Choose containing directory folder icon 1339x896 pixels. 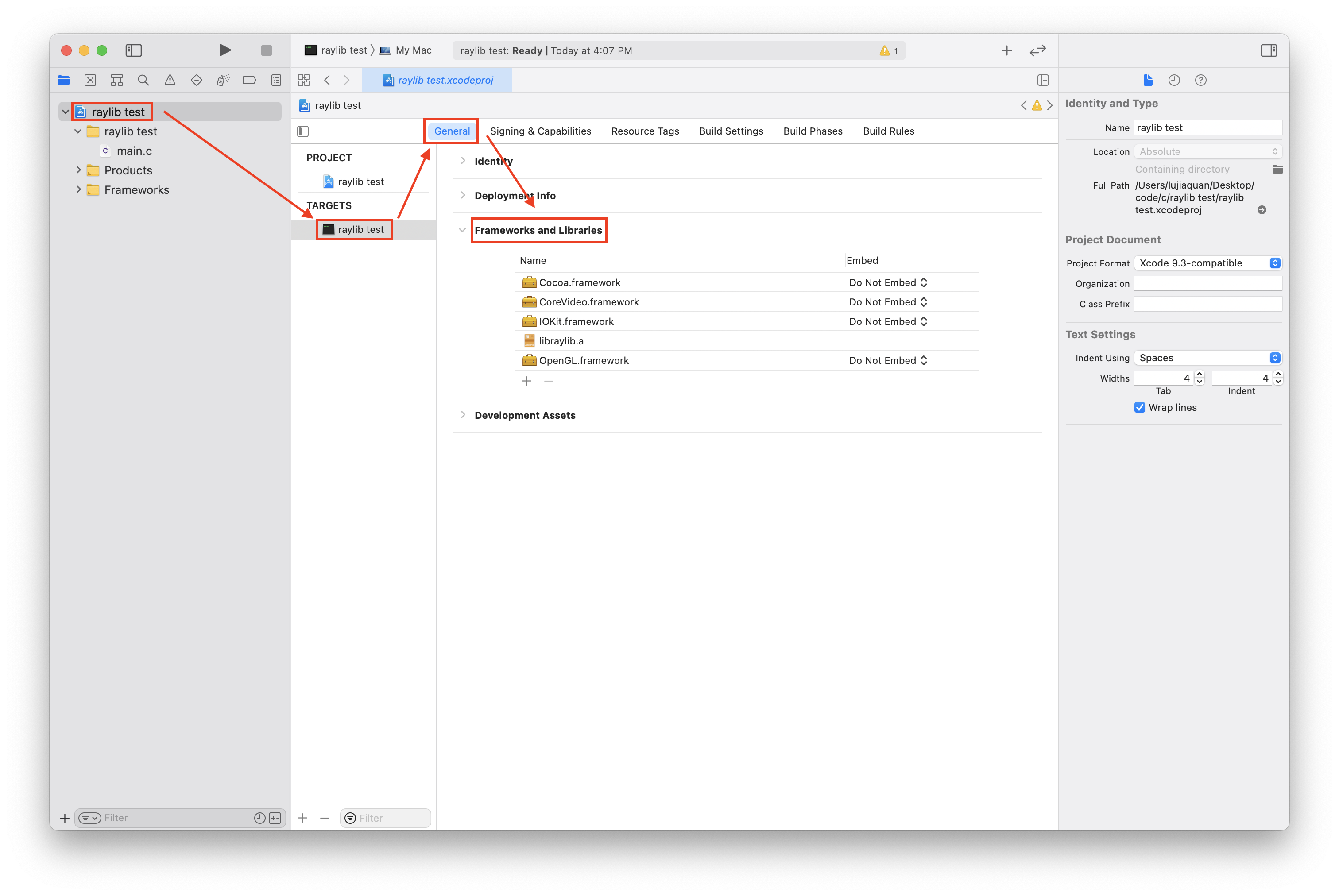(x=1277, y=169)
